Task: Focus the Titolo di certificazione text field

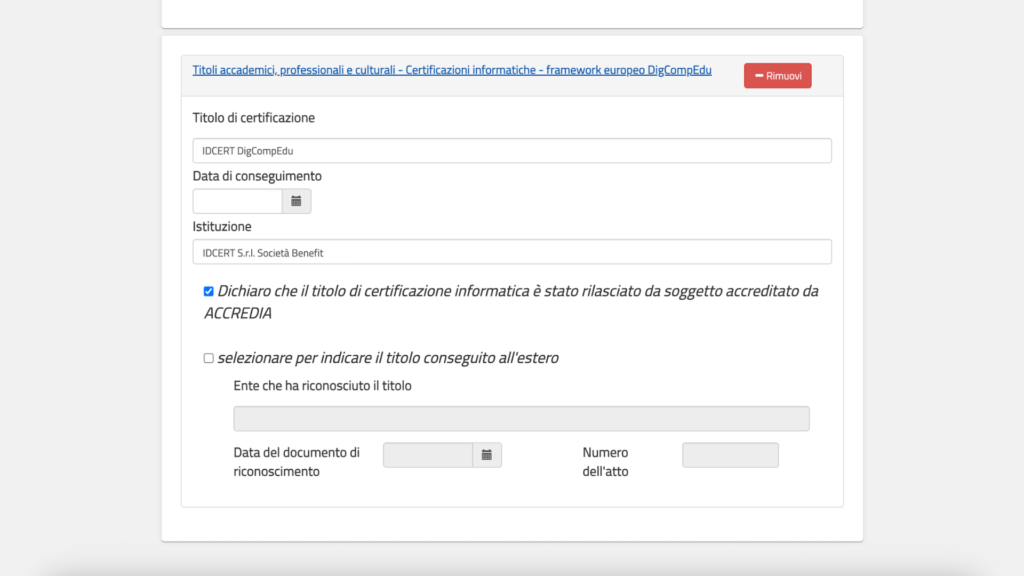Action: (511, 151)
